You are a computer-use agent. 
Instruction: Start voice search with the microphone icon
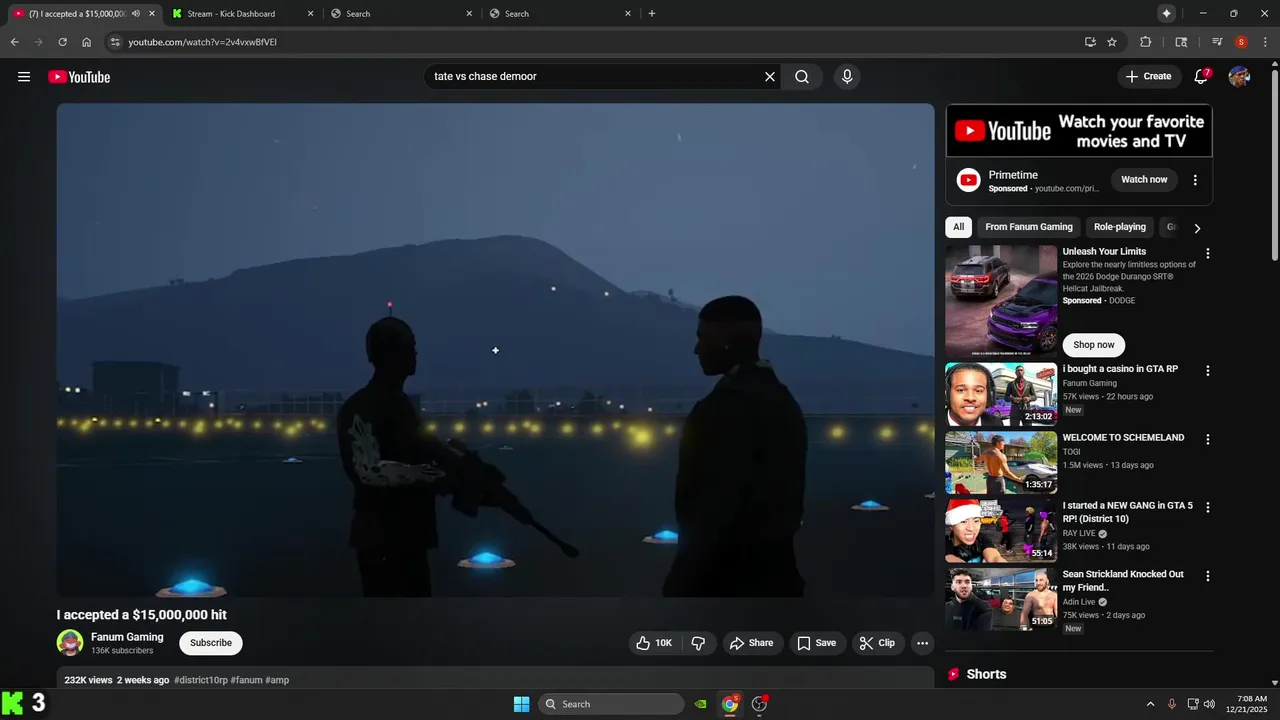pyautogui.click(x=847, y=77)
